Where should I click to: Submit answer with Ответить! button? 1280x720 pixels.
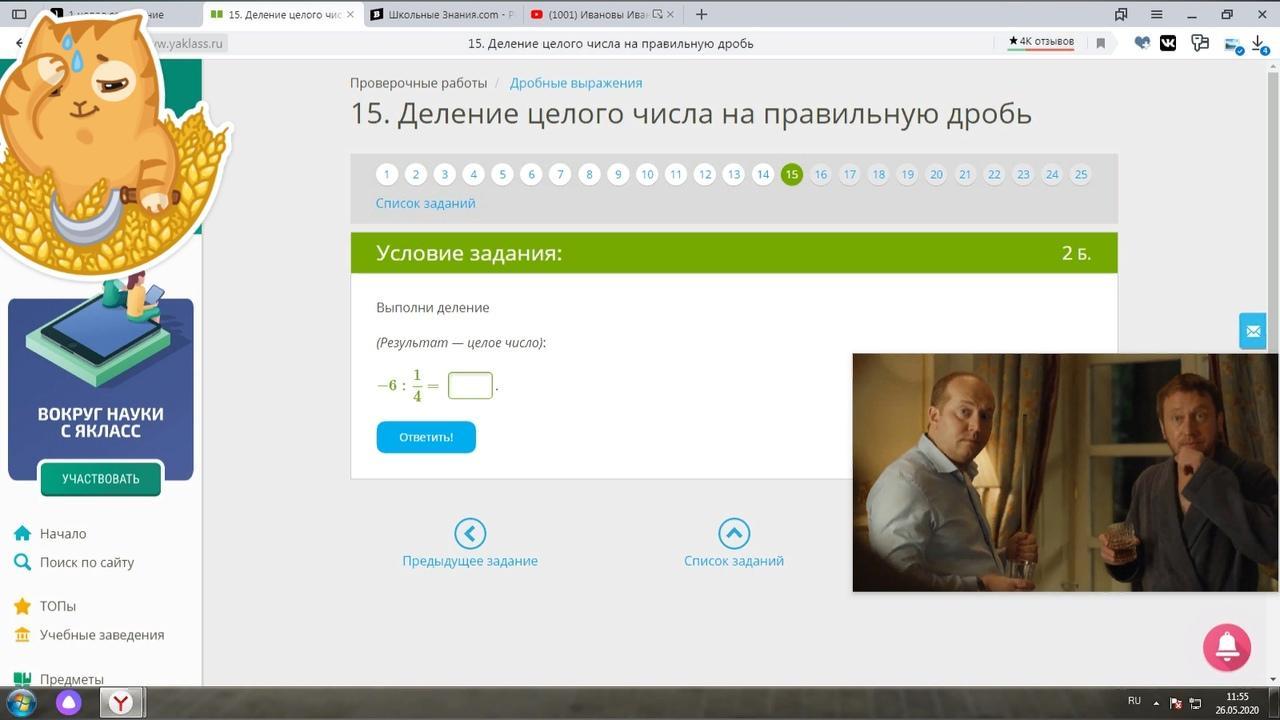pos(426,437)
